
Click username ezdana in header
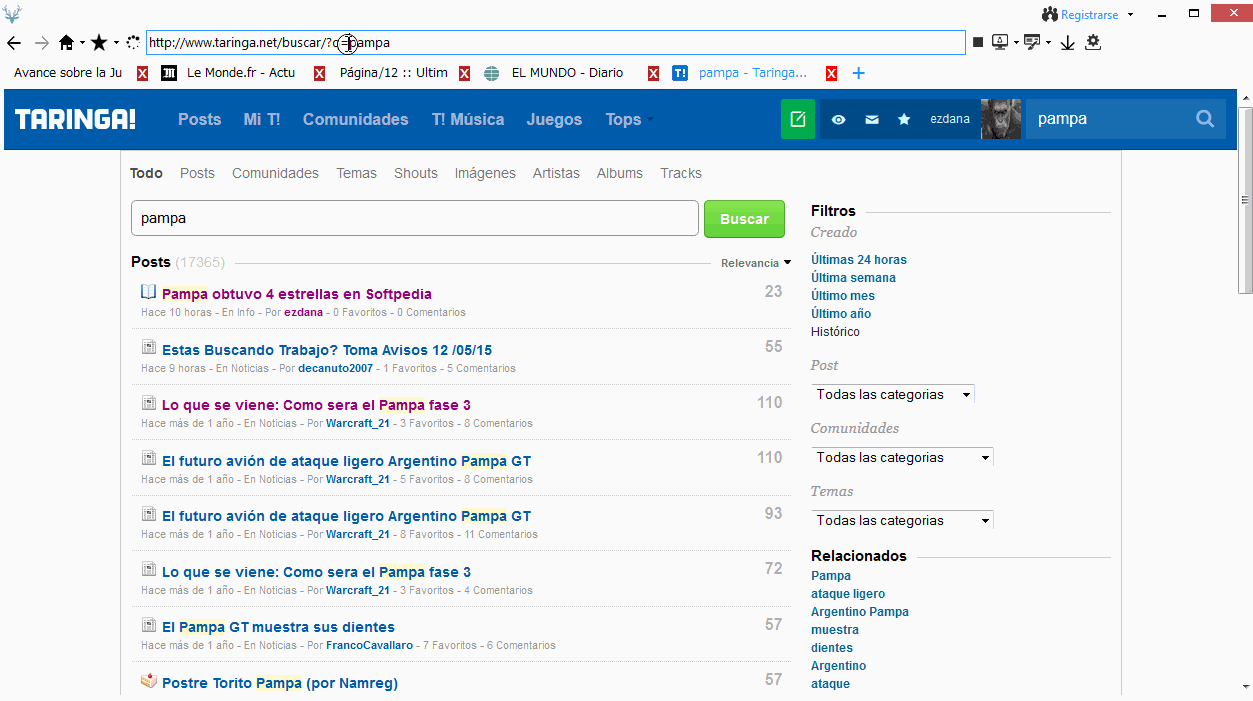[x=950, y=119]
